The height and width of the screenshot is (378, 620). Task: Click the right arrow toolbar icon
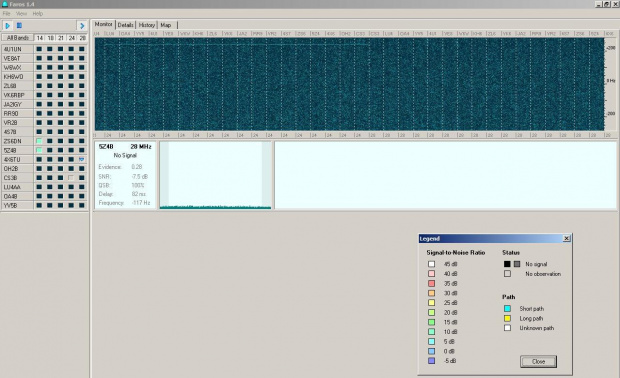[82, 26]
